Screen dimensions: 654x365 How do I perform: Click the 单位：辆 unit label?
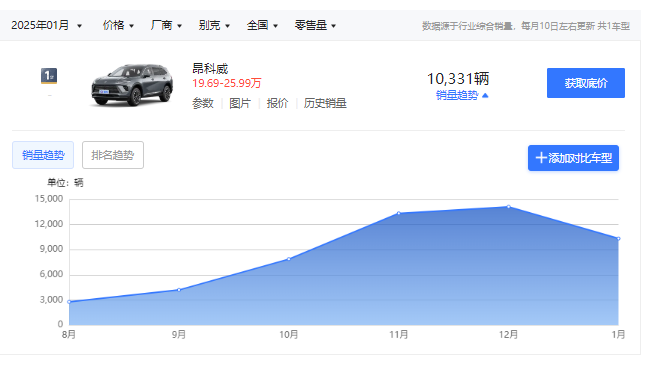[x=65, y=183]
